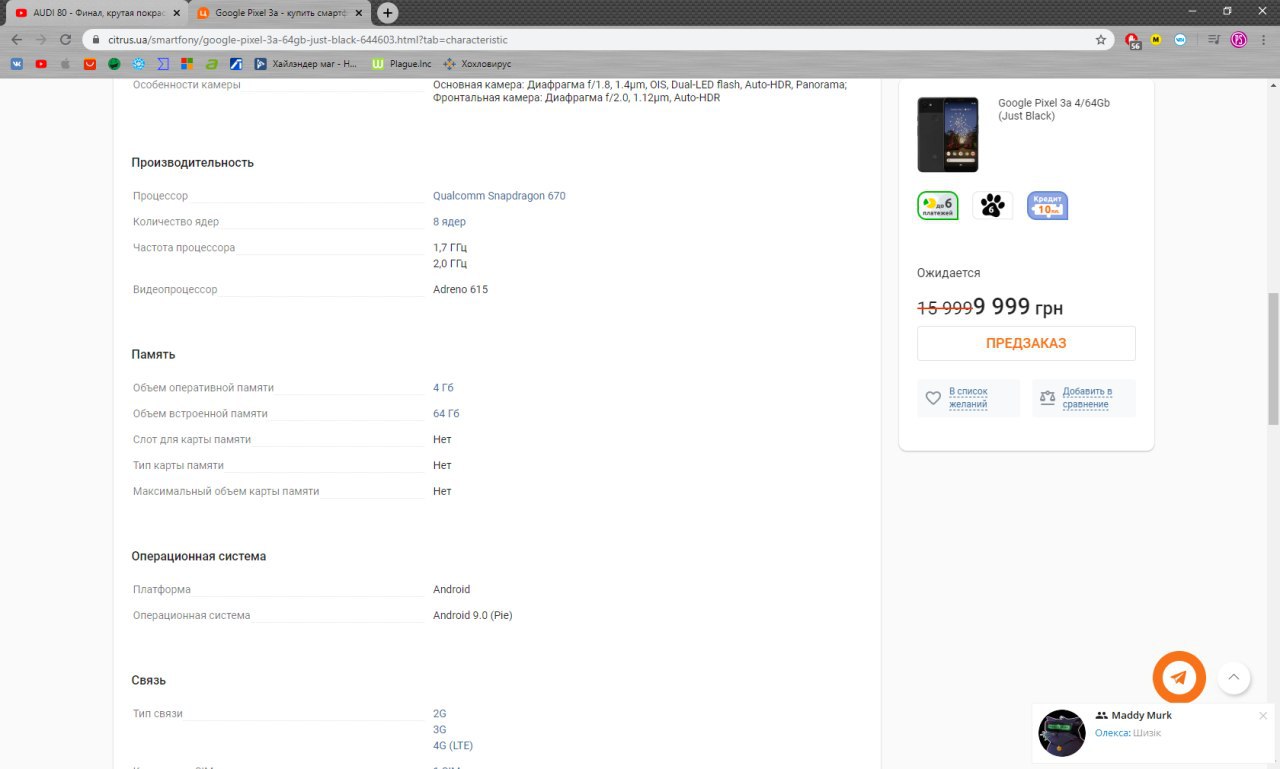Open the 8 ядер filter link
Viewport: 1280px width, 769px height.
[x=449, y=222]
